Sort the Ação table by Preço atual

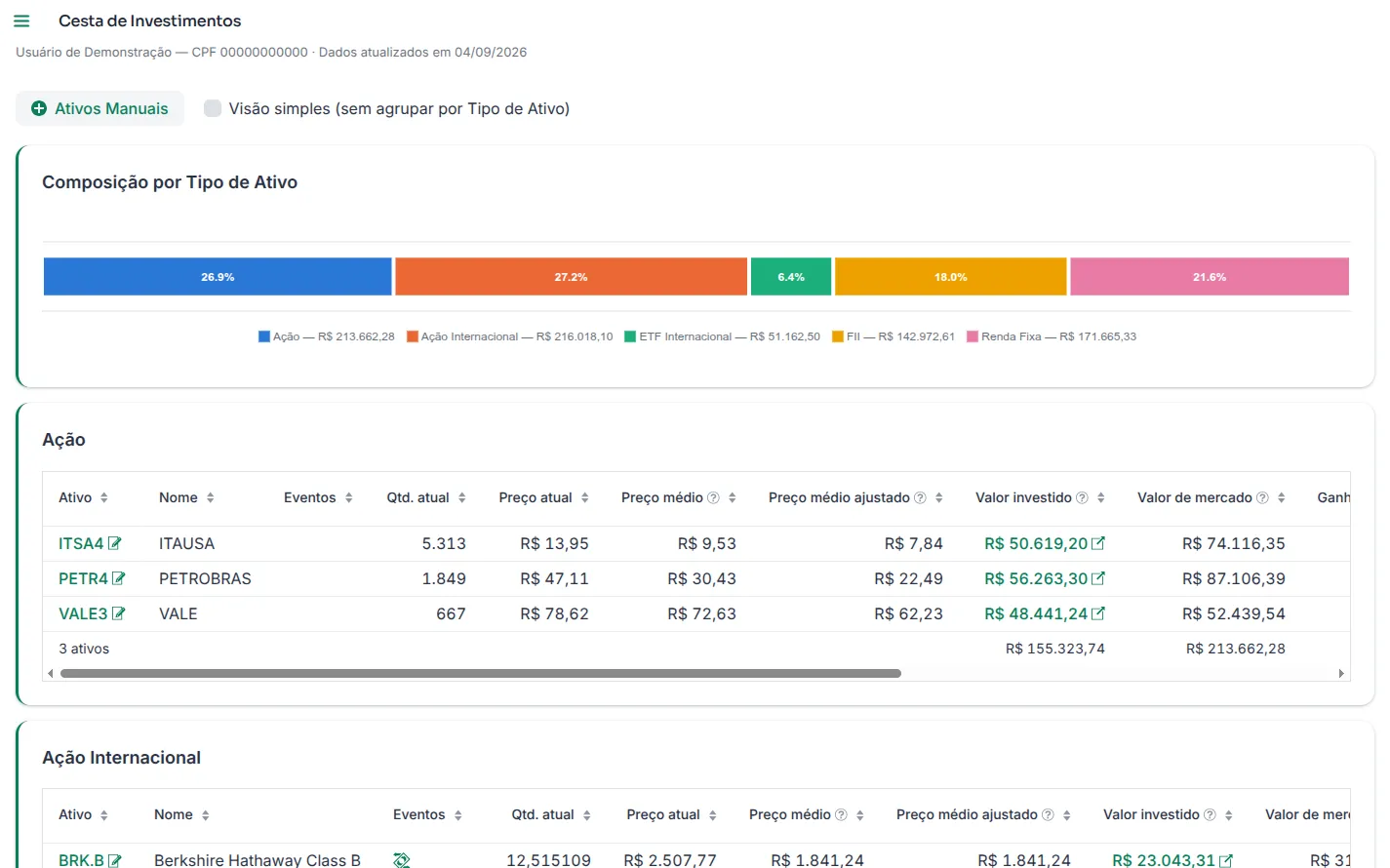[584, 497]
